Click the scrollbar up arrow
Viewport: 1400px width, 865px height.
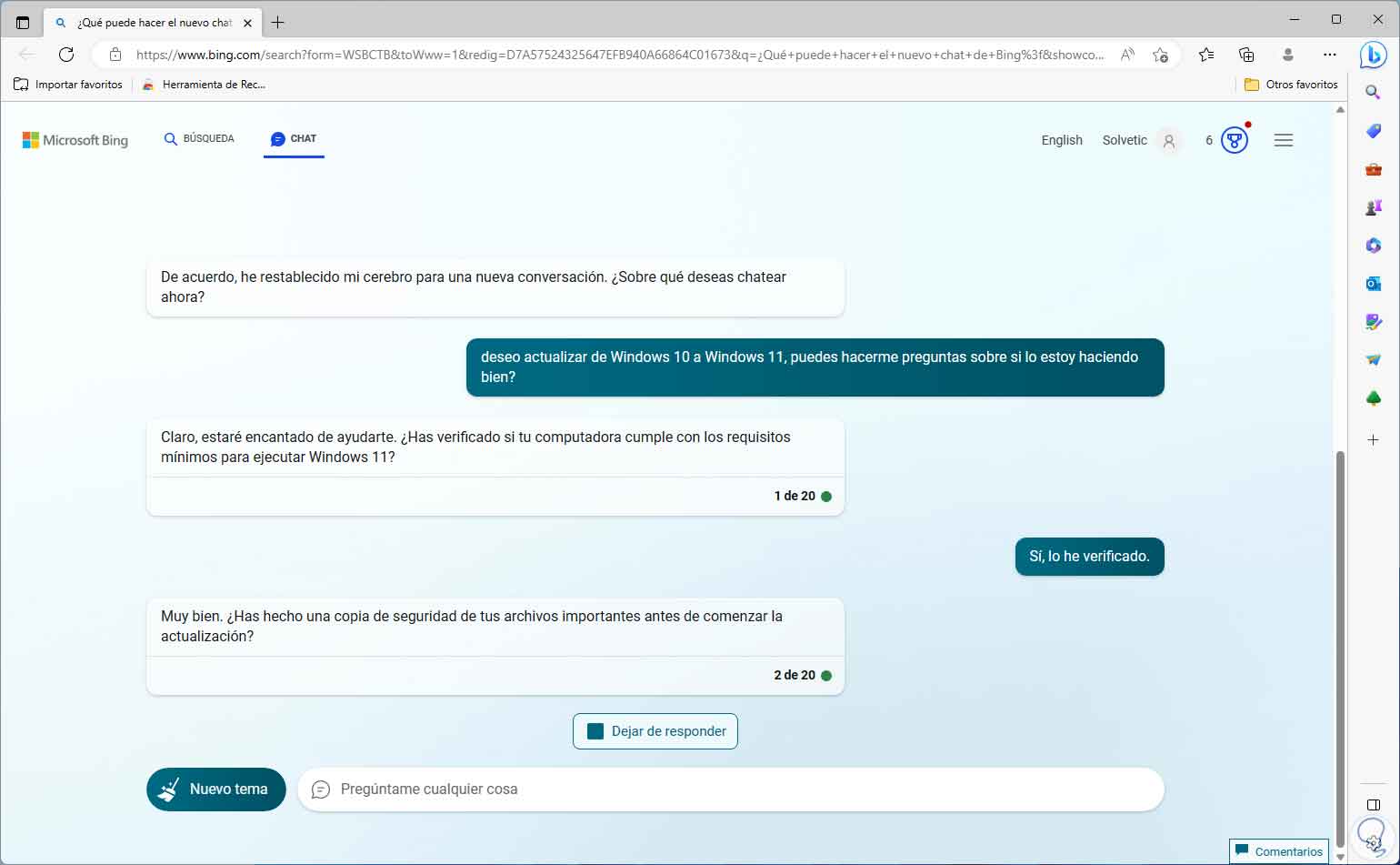(x=1340, y=110)
